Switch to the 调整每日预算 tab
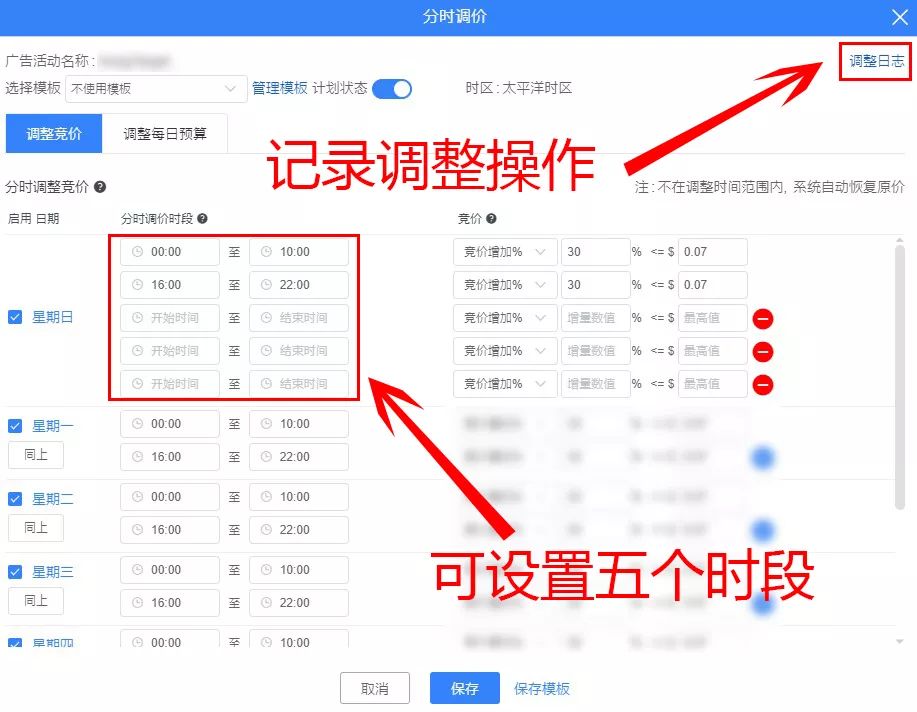This screenshot has height=712, width=917. click(166, 132)
